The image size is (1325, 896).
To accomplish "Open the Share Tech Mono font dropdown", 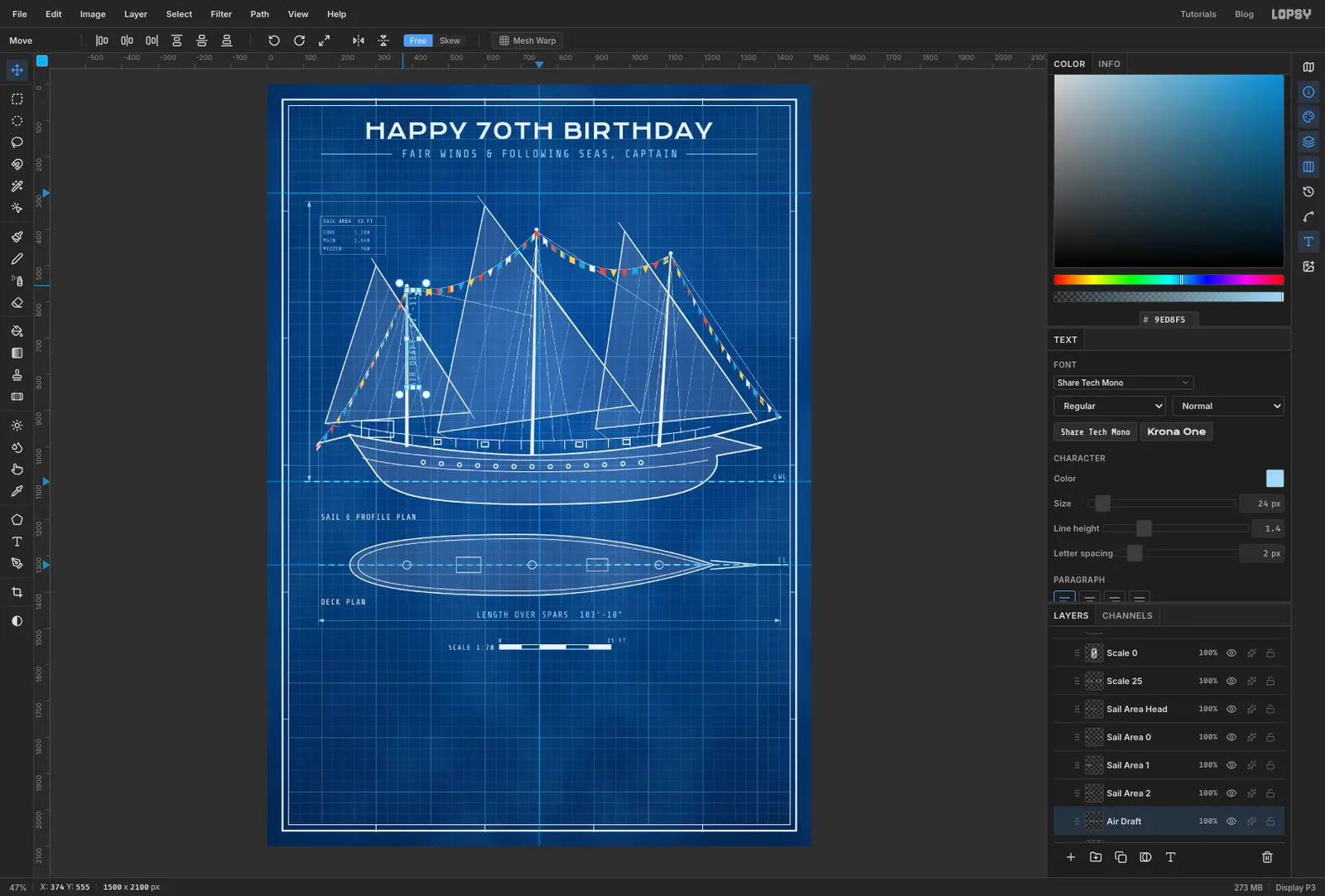I will coord(1123,383).
